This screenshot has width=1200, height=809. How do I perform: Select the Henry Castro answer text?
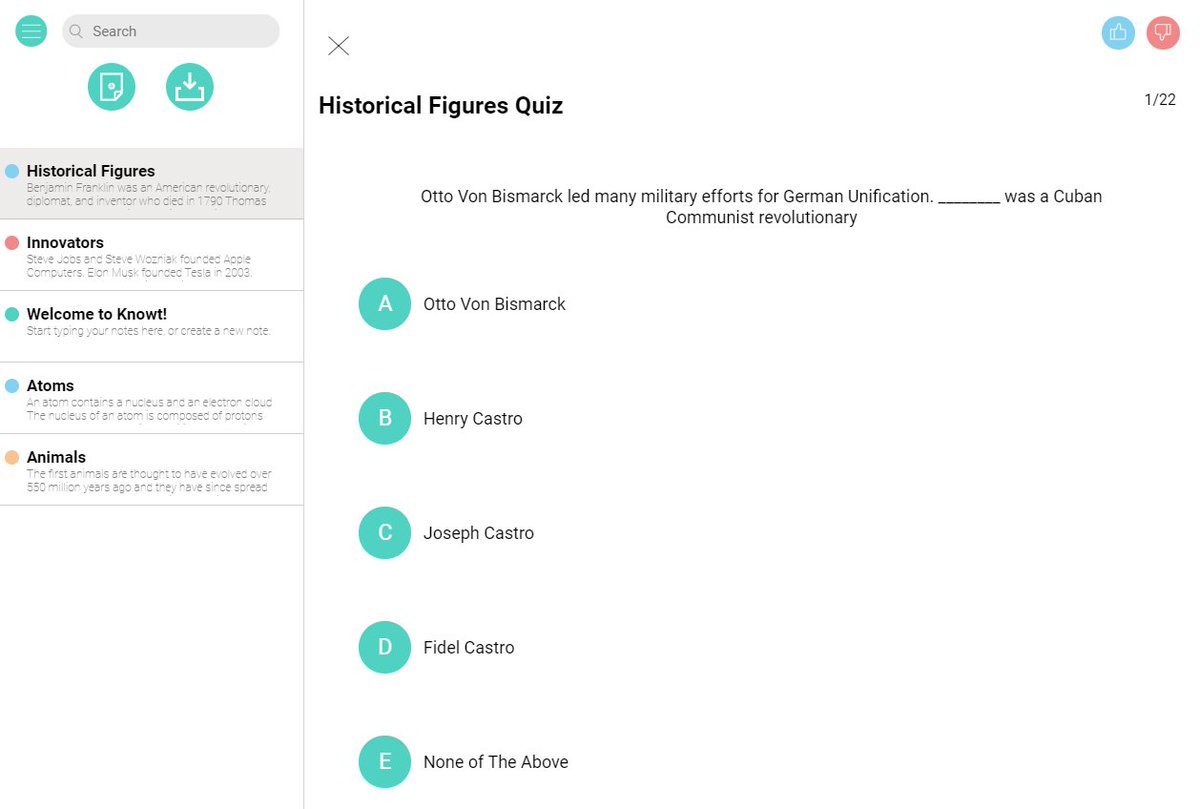click(x=473, y=419)
